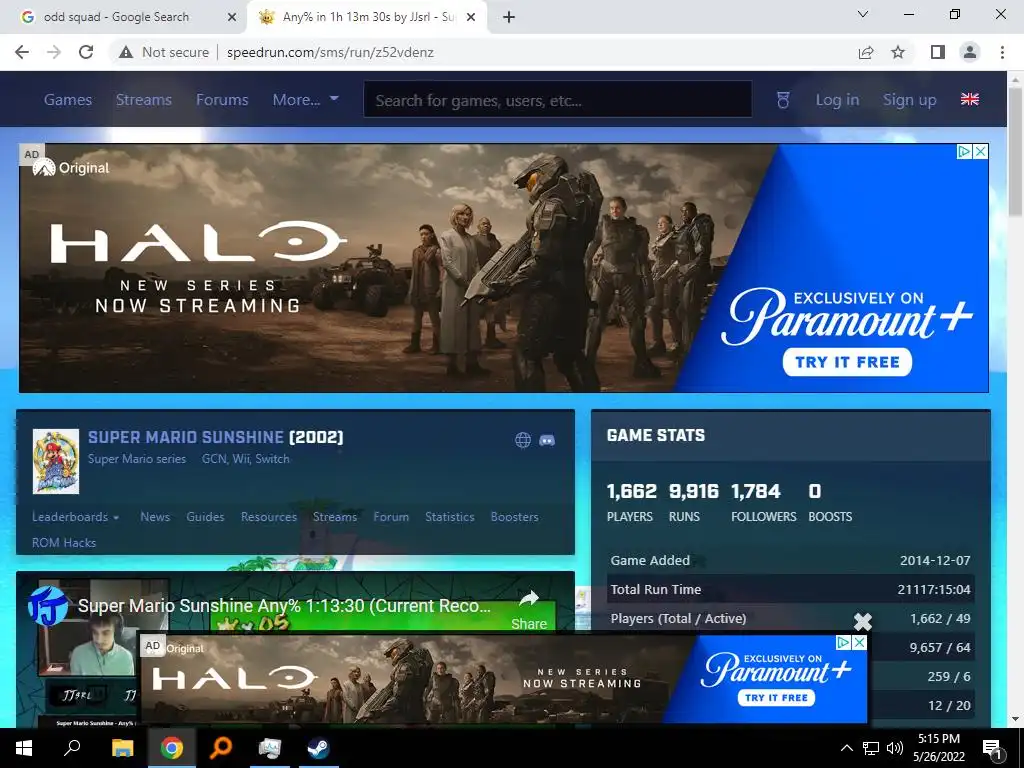This screenshot has height=768, width=1024.
Task: Open the Windows Start menu
Action: (x=24, y=748)
